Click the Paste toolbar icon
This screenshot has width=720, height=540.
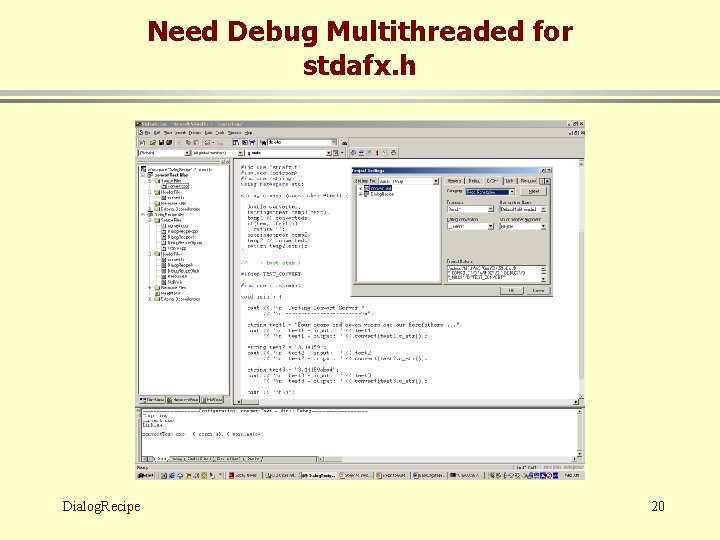click(196, 142)
